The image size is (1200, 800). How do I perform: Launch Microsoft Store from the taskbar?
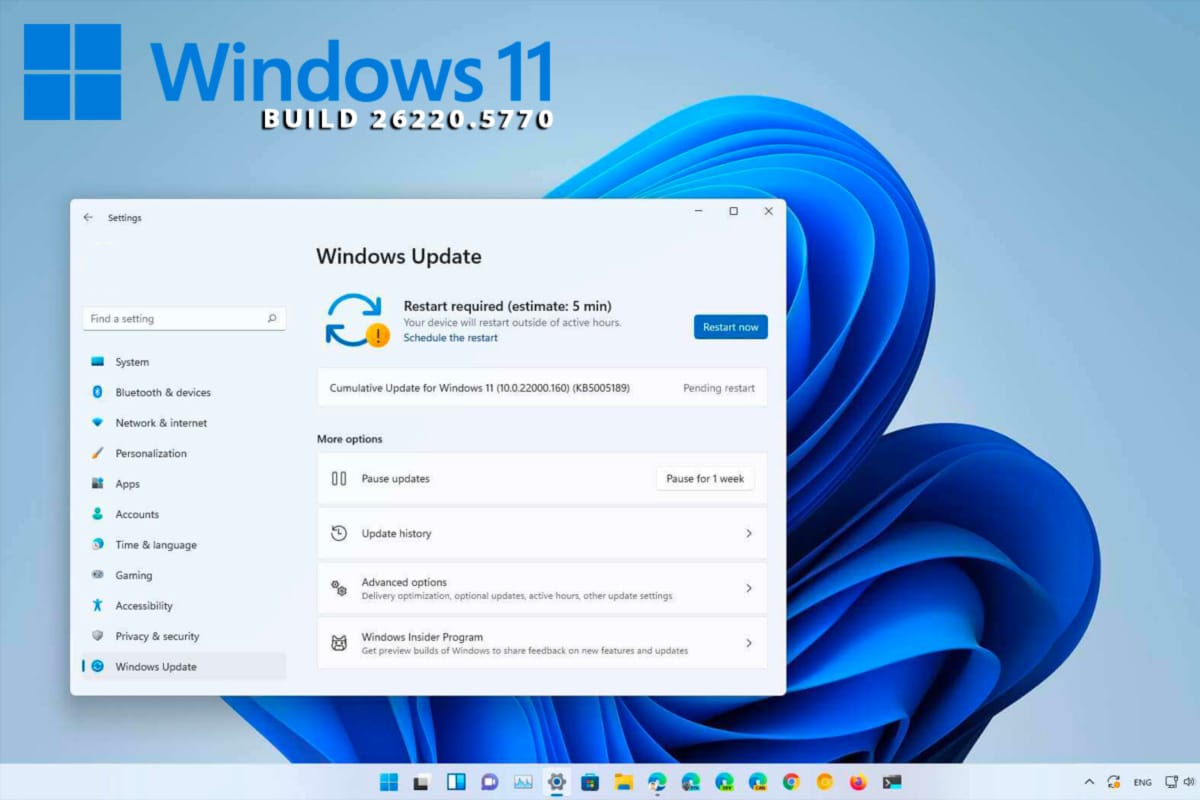[590, 782]
